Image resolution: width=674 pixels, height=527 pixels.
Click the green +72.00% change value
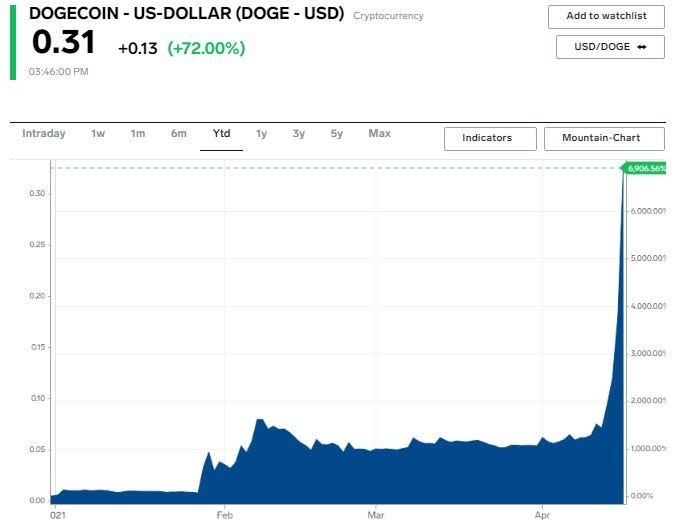(206, 48)
